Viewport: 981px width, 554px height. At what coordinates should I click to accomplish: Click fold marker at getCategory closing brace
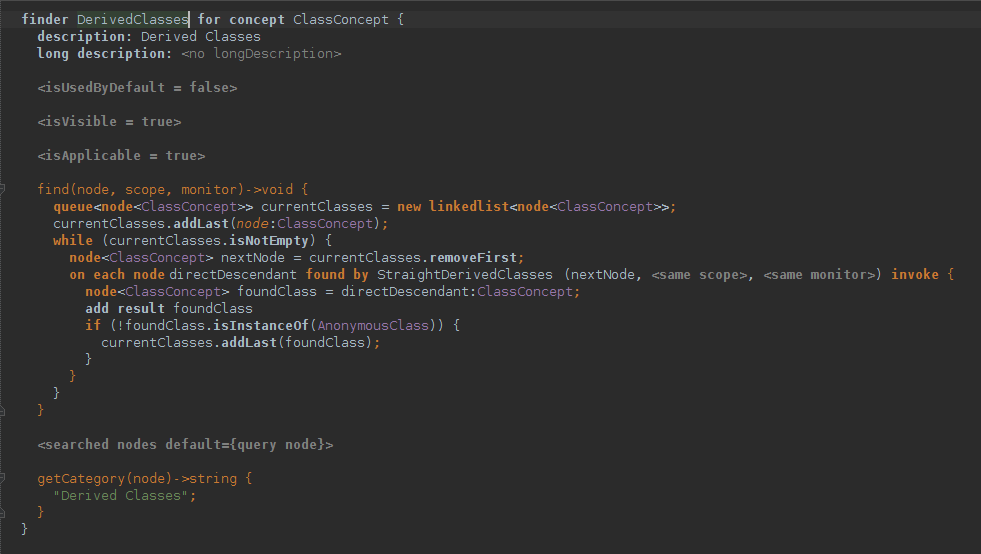pos(4,512)
